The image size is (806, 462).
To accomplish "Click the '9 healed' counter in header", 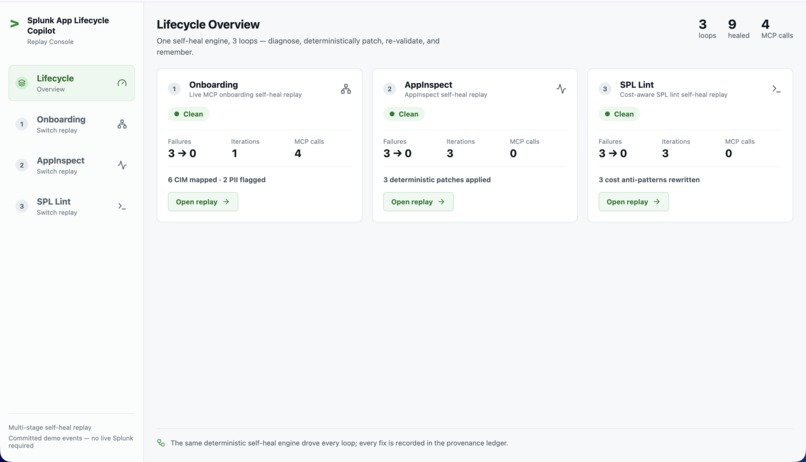I will pyautogui.click(x=738, y=28).
